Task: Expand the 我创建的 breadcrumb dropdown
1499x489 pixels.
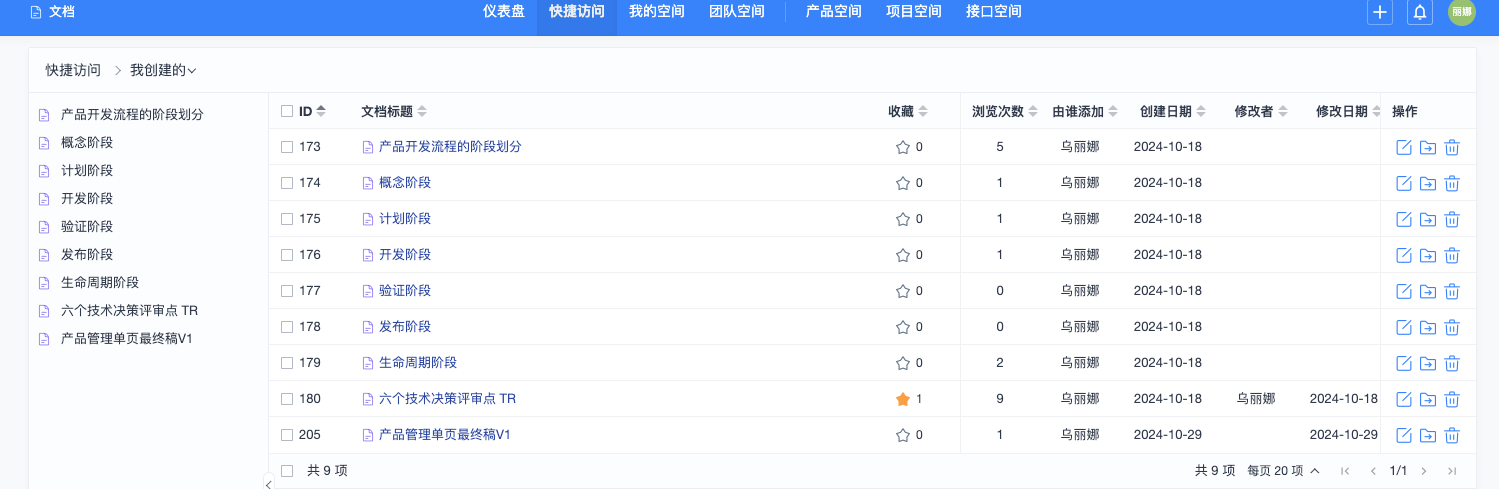Action: pyautogui.click(x=163, y=70)
